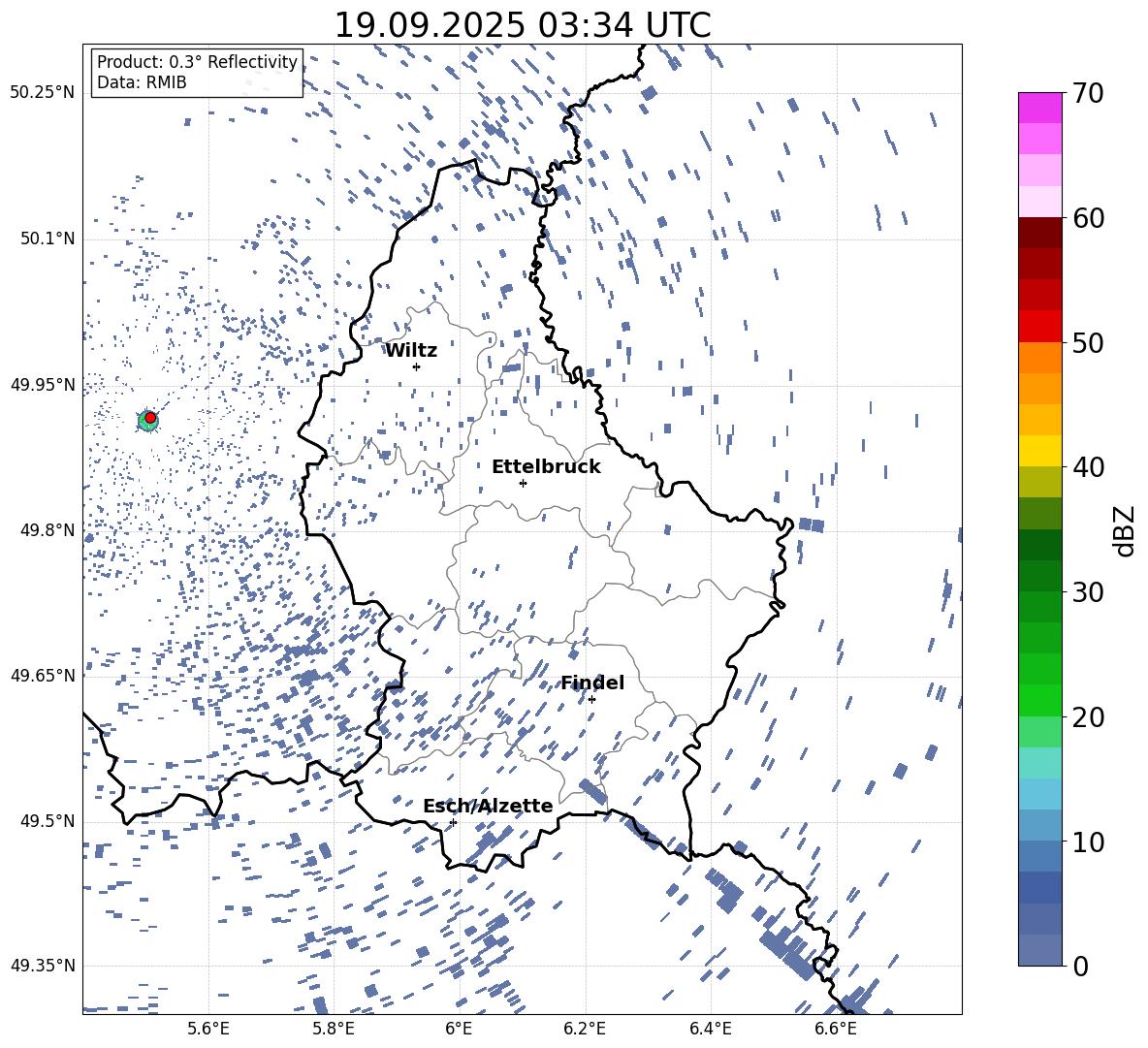Click the colorbar tick label 60
The height and width of the screenshot is (1048, 1148).
[1088, 218]
